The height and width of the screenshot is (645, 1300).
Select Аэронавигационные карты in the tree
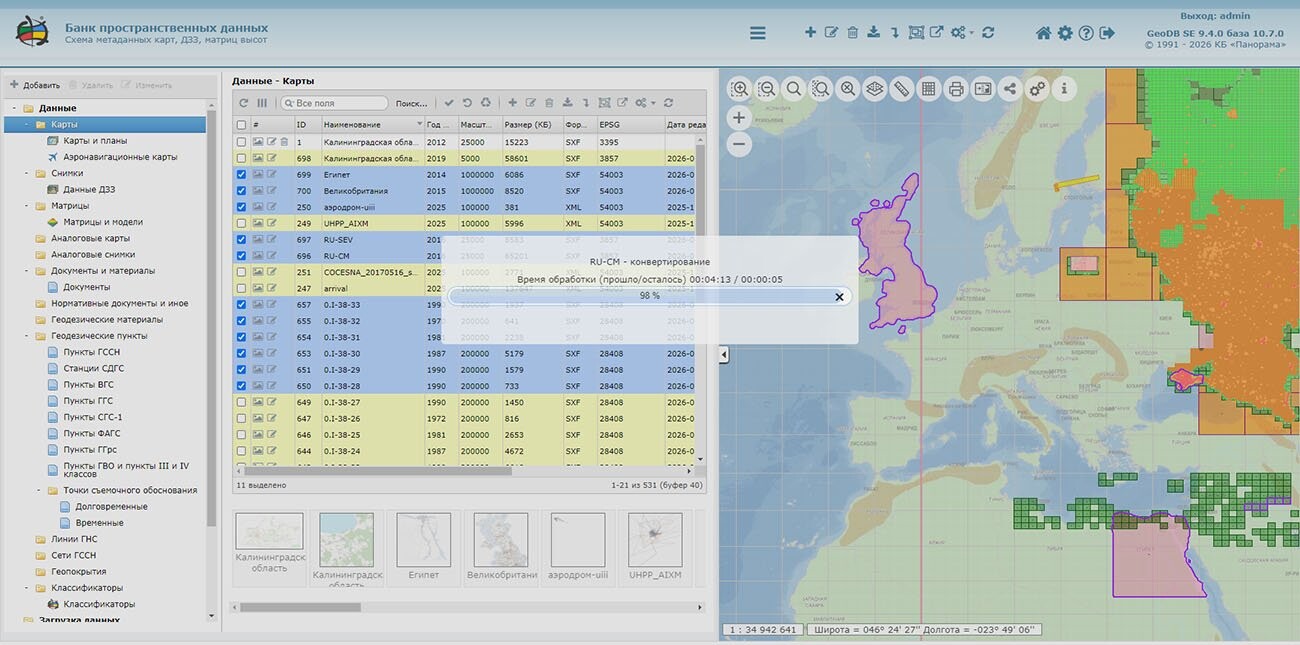point(120,157)
